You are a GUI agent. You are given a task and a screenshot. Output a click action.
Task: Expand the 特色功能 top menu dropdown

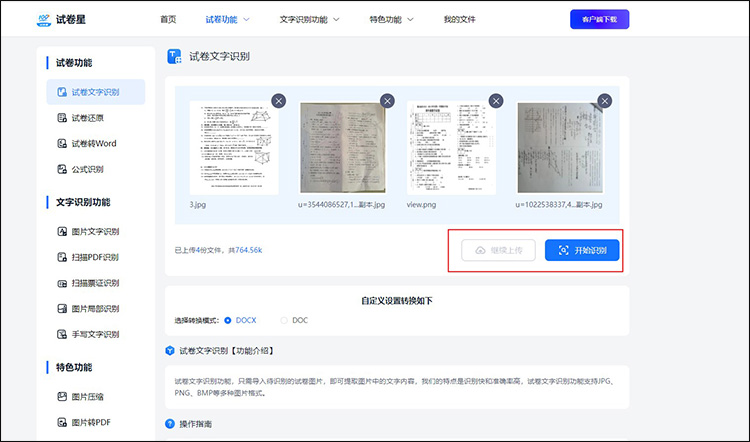pos(410,20)
